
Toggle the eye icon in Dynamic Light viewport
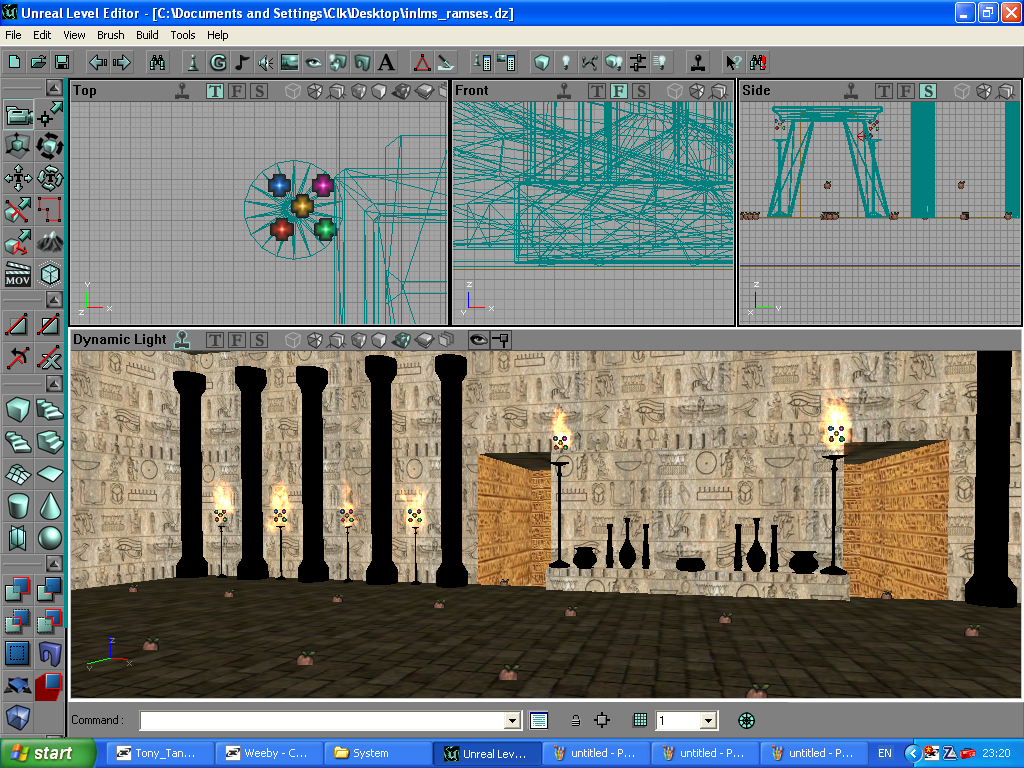pyautogui.click(x=478, y=340)
